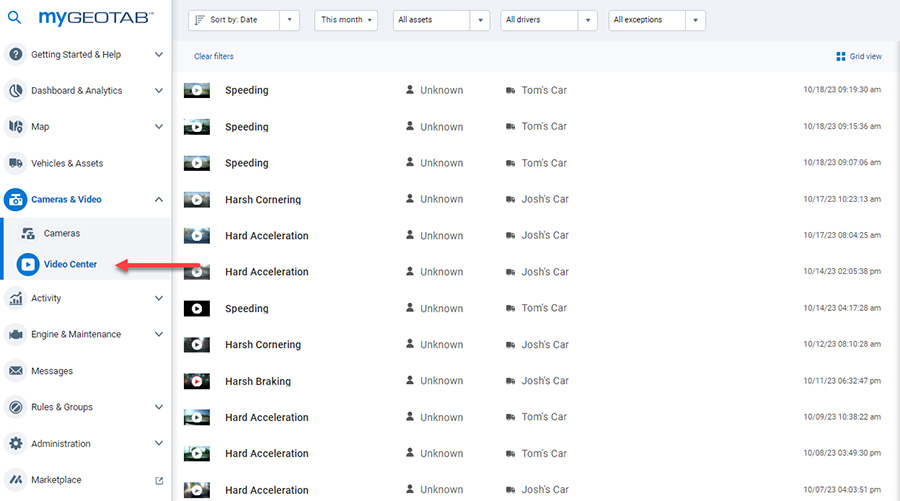Play the Harsh Braking video thumbnail
The image size is (900, 501).
196,381
